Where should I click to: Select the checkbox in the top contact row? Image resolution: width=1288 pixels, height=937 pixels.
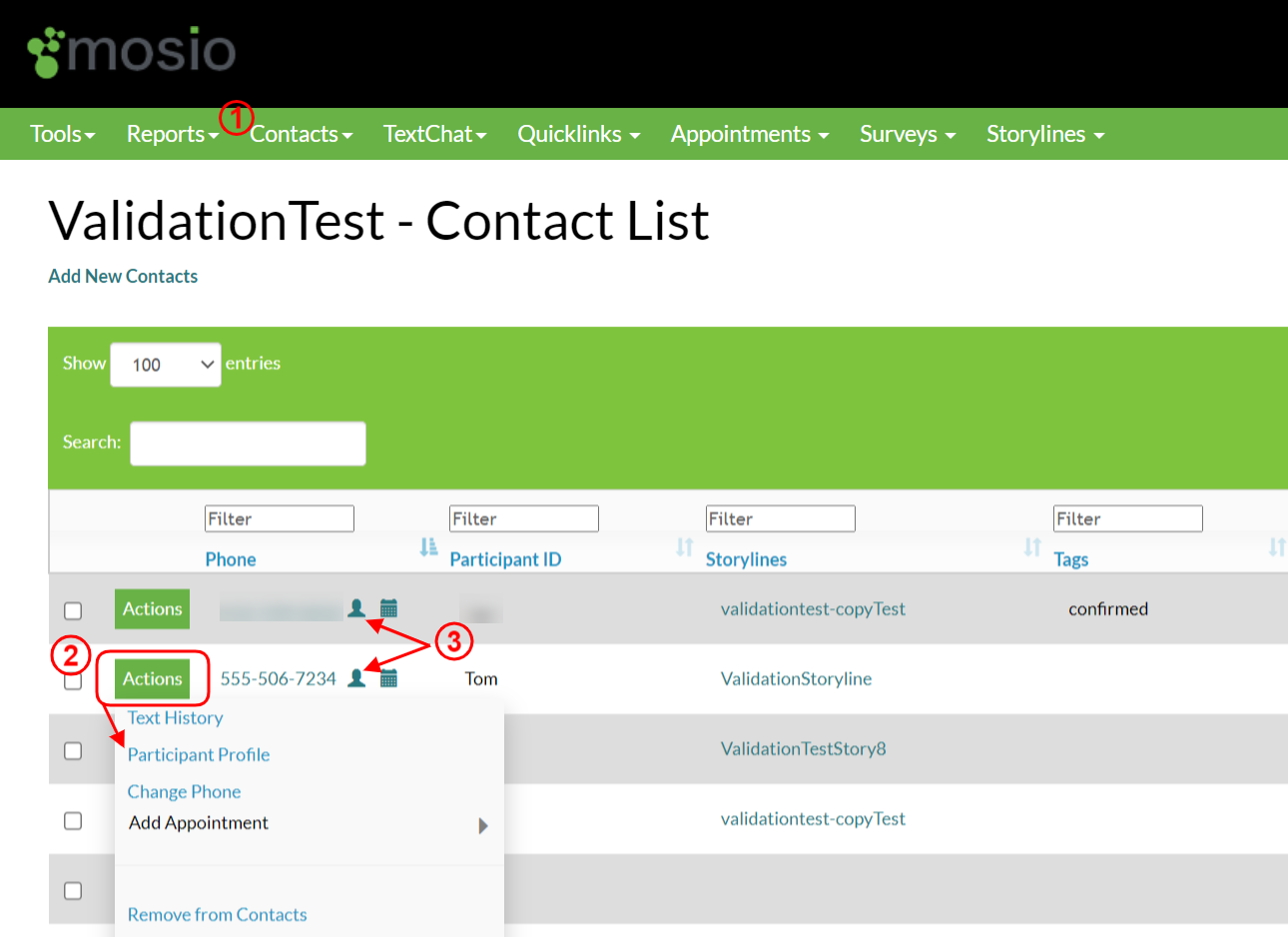pos(72,610)
